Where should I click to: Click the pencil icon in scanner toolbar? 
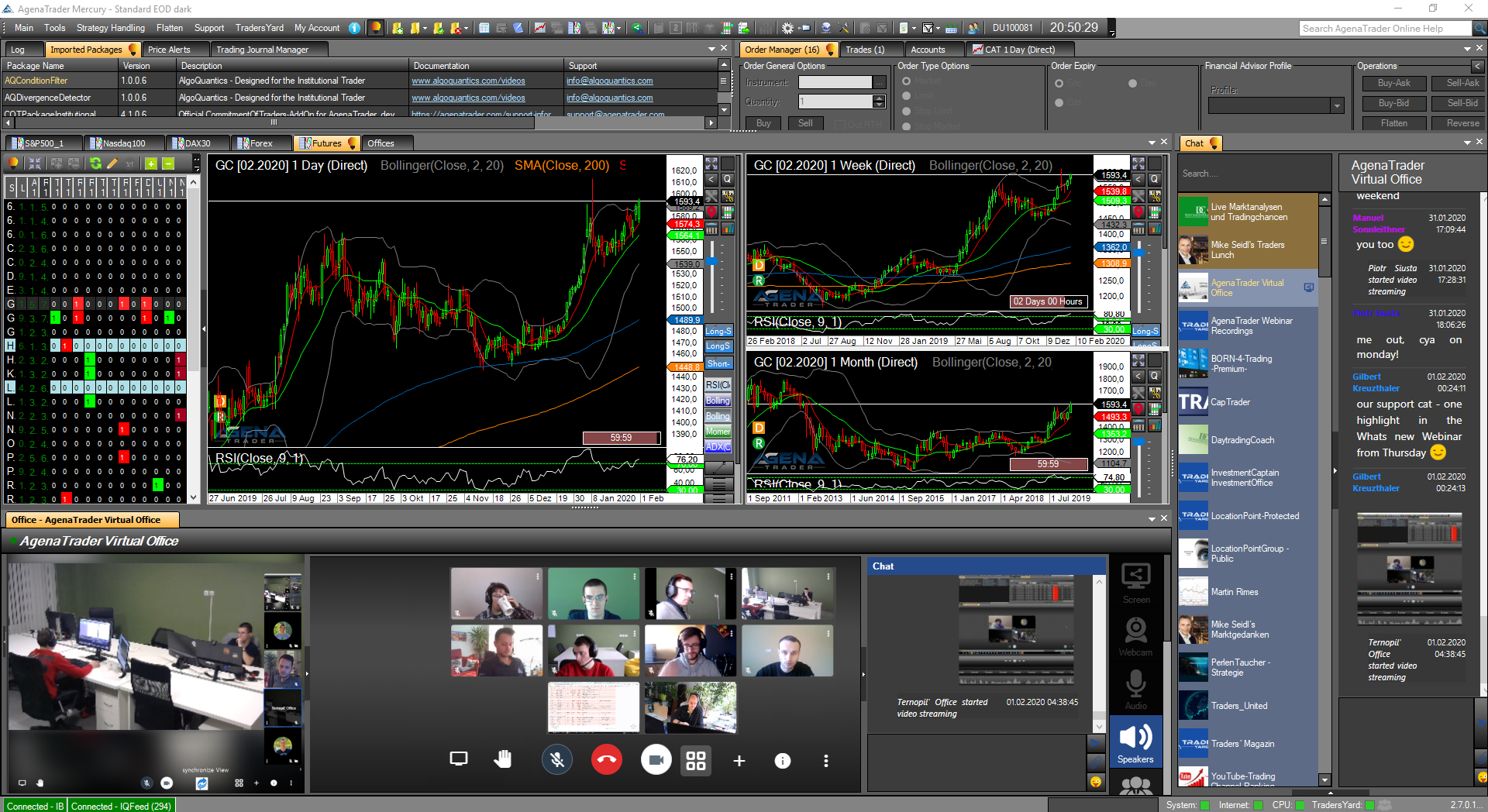pyautogui.click(x=112, y=163)
